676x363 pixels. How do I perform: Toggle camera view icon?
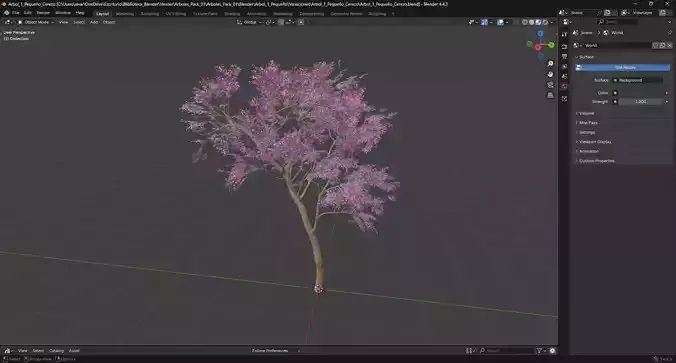tap(550, 85)
